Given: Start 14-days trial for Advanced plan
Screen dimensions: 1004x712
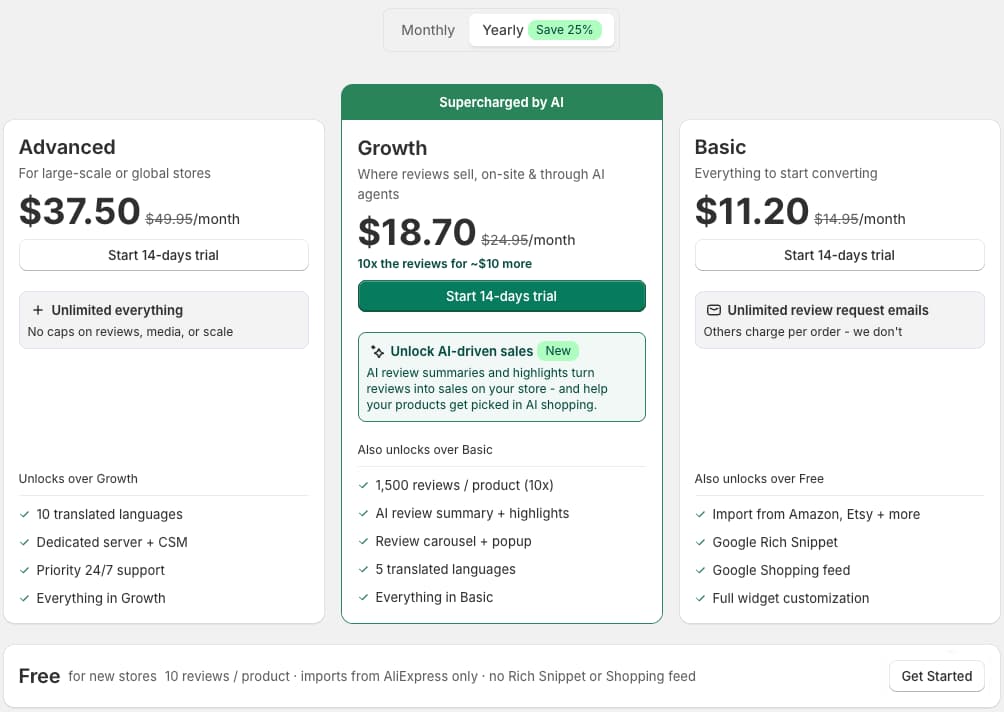Looking at the screenshot, I should pyautogui.click(x=163, y=255).
